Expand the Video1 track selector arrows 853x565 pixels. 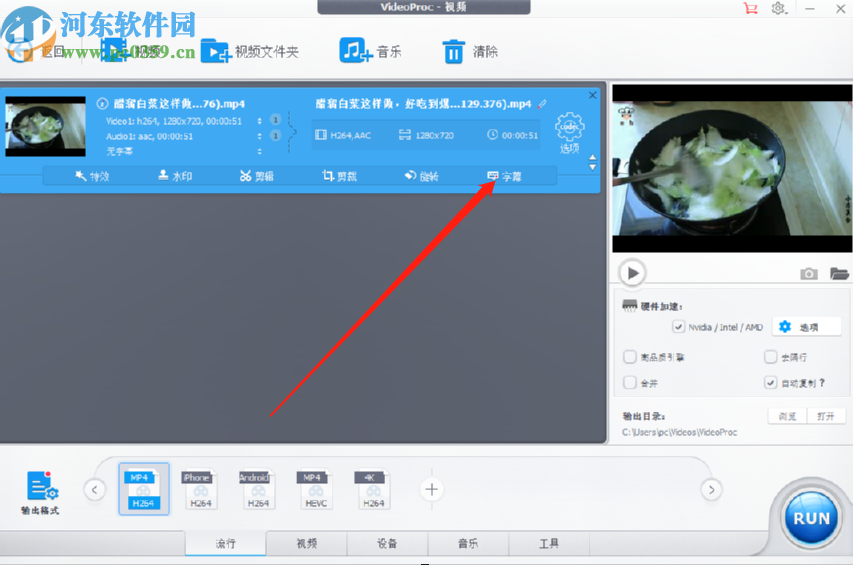(259, 121)
